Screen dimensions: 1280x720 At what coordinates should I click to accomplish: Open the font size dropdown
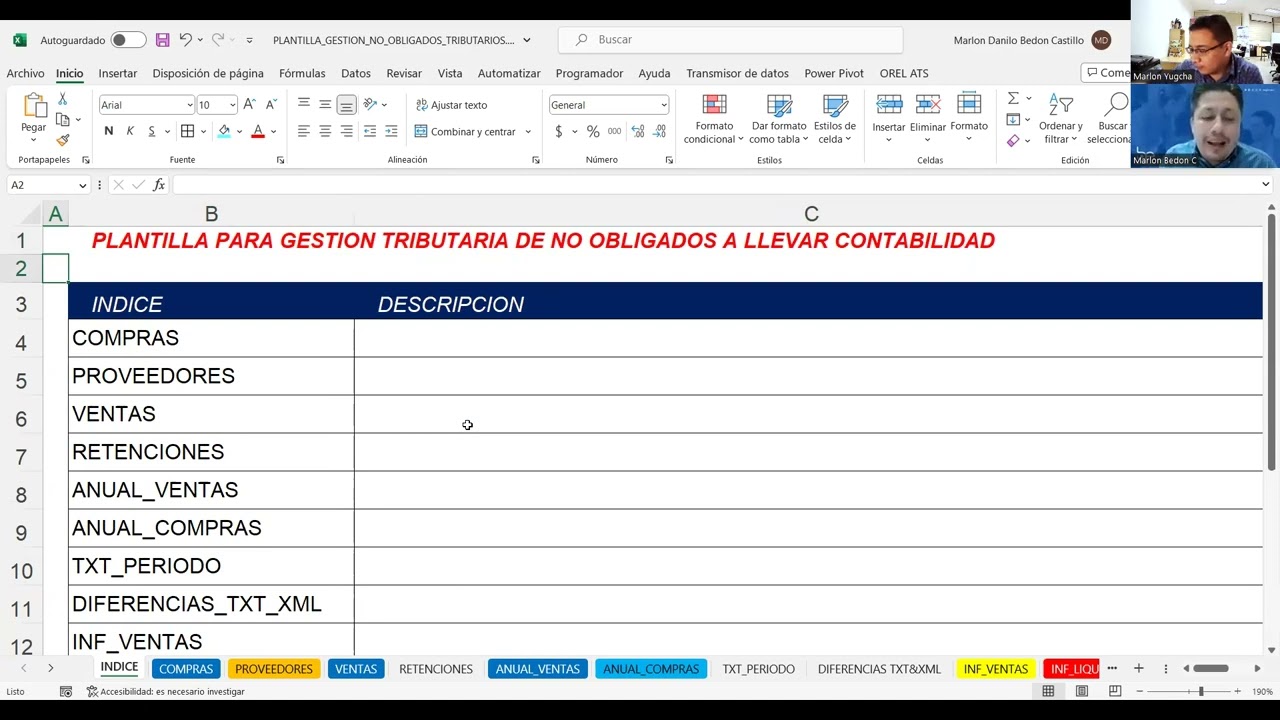tap(233, 105)
